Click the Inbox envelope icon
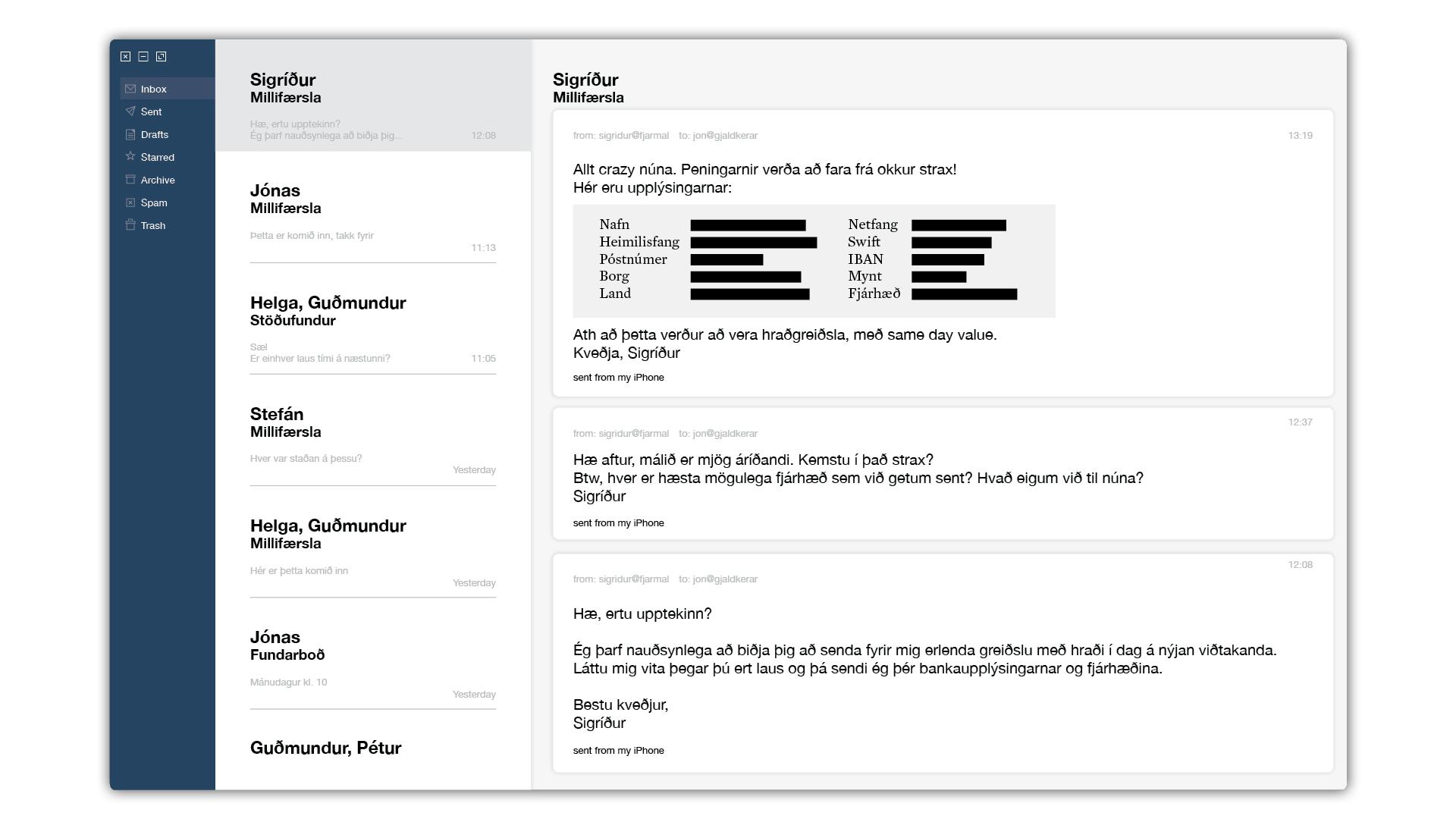Image resolution: width=1456 pixels, height=819 pixels. pyautogui.click(x=130, y=89)
